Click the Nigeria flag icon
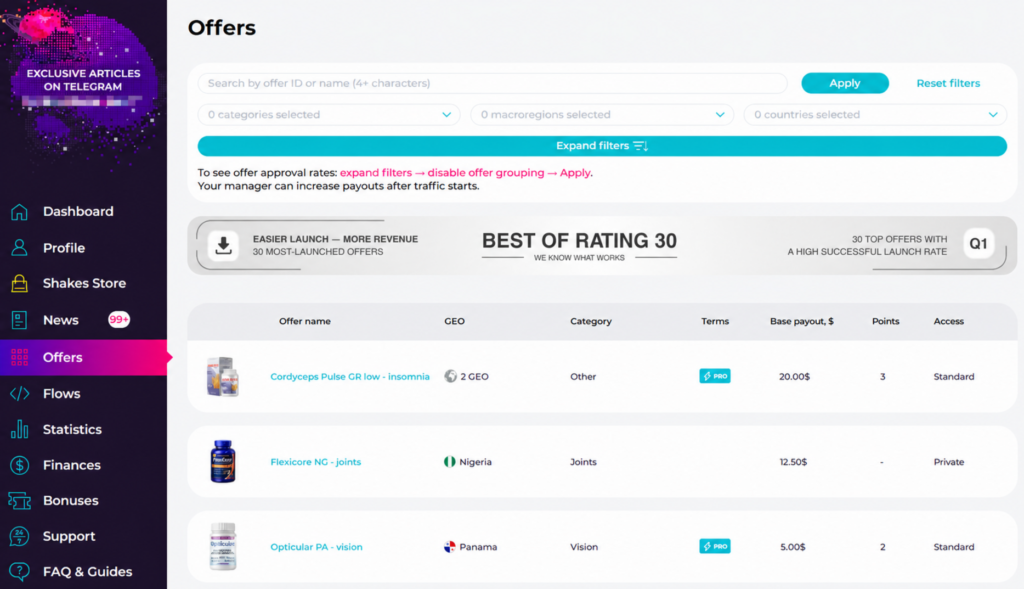 pyautogui.click(x=450, y=462)
